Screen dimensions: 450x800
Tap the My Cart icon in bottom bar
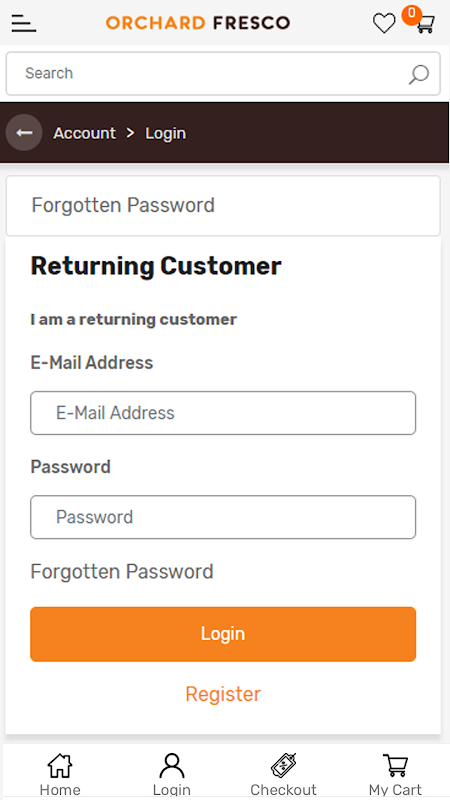click(395, 766)
